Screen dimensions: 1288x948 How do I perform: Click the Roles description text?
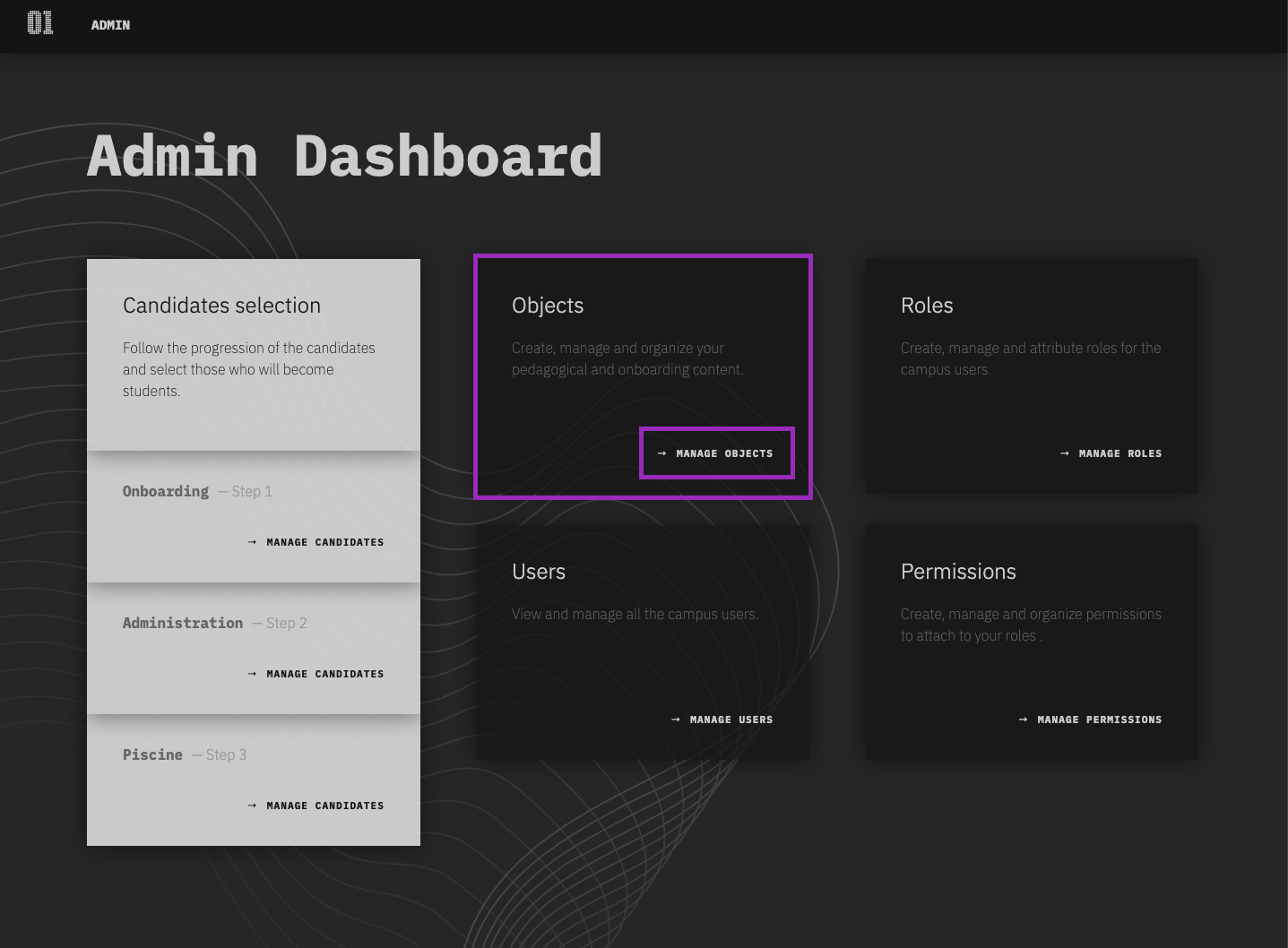[x=1031, y=358]
